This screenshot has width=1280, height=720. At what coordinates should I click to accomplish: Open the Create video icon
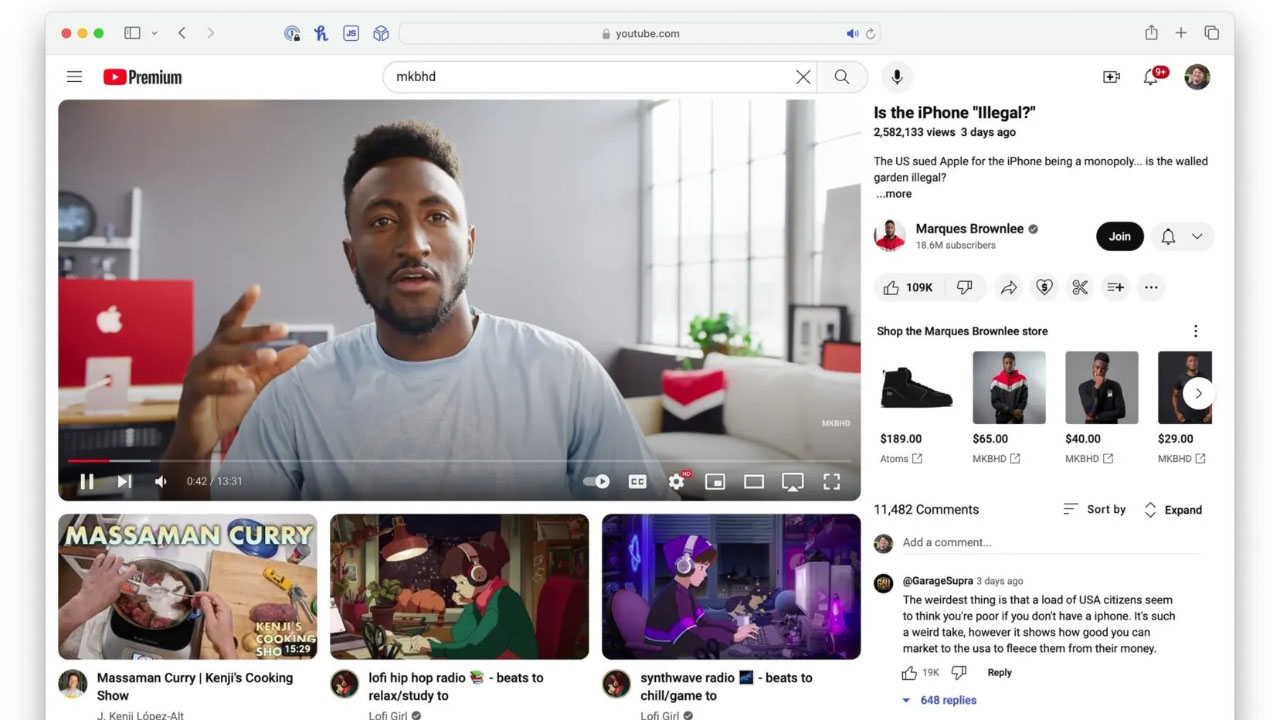pyautogui.click(x=1111, y=77)
